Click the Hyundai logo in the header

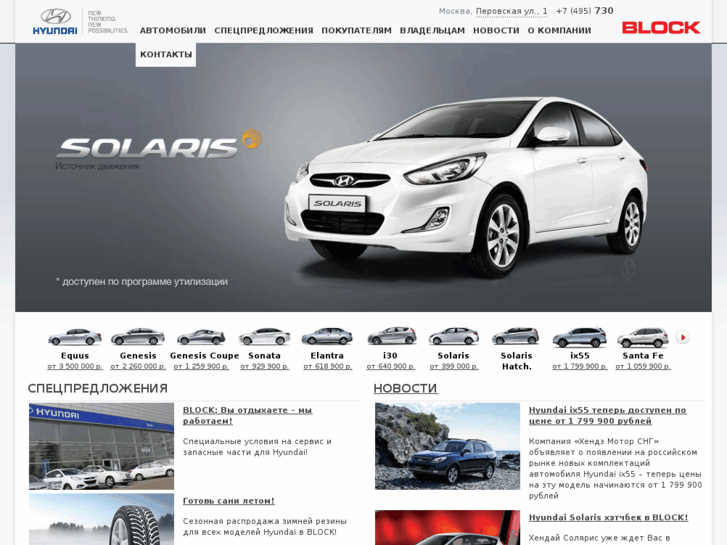(x=55, y=22)
